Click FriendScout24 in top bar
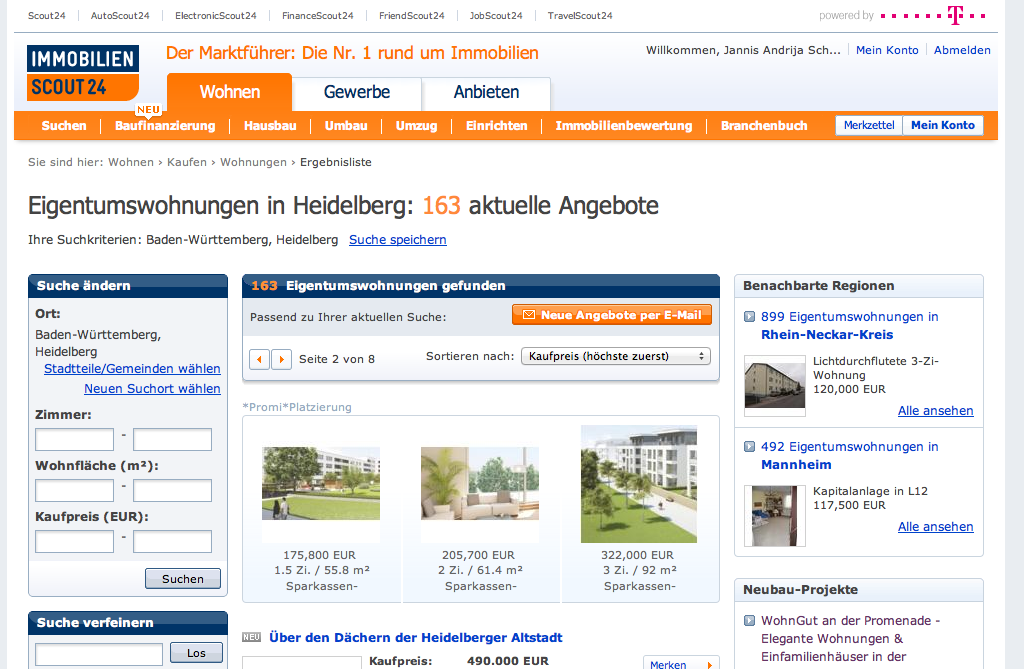This screenshot has width=1024, height=669. [411, 16]
